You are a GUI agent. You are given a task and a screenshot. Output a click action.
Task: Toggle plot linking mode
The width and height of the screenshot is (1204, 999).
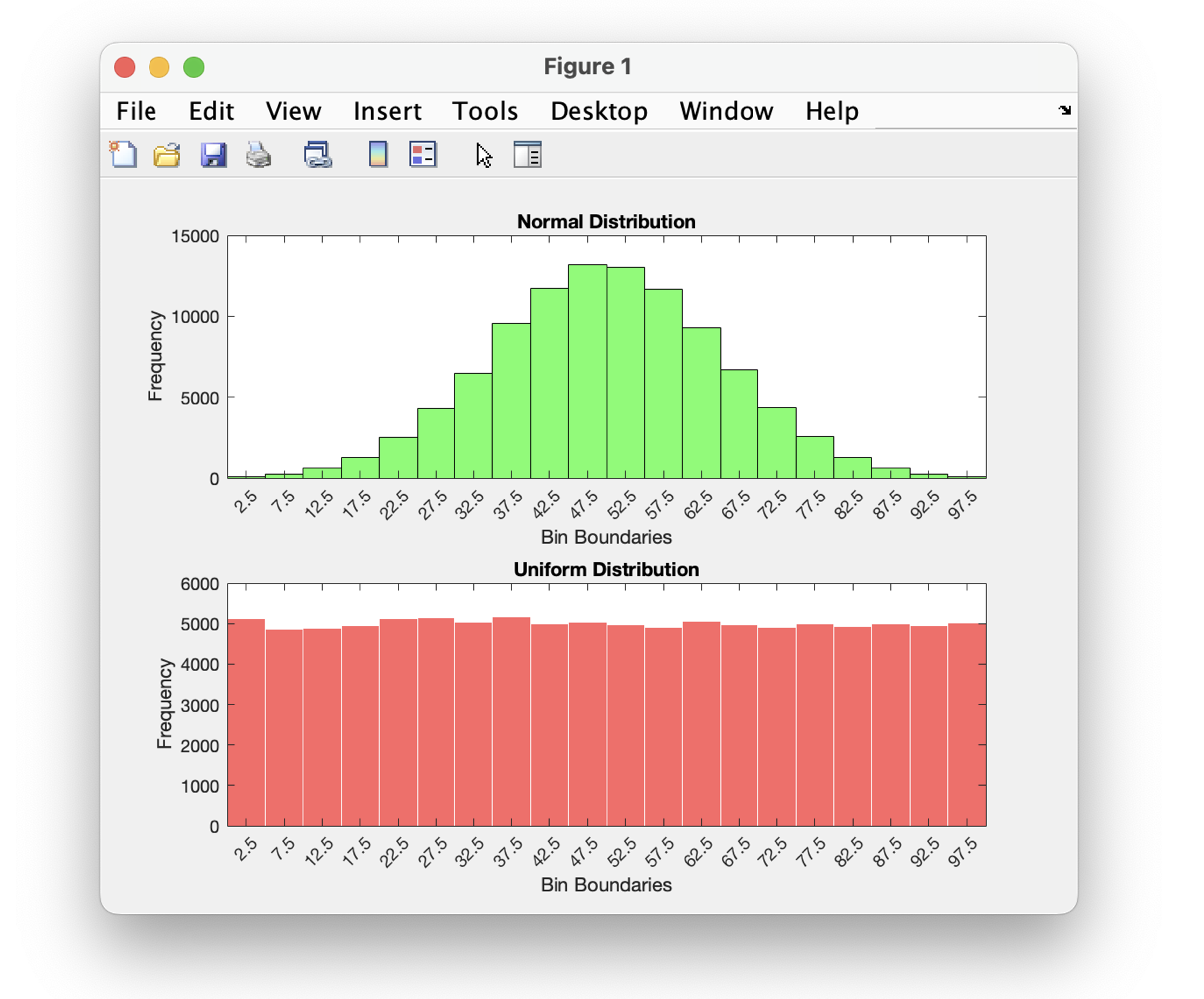(x=318, y=155)
